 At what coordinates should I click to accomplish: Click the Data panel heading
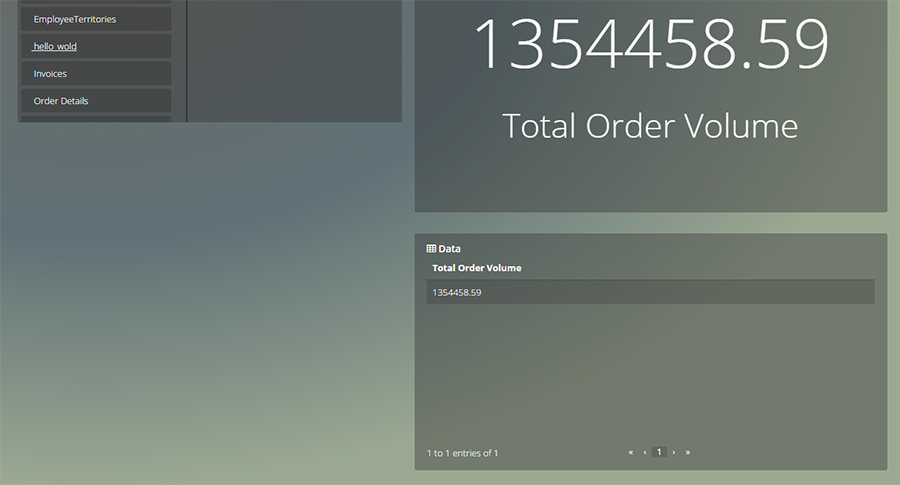(x=444, y=249)
